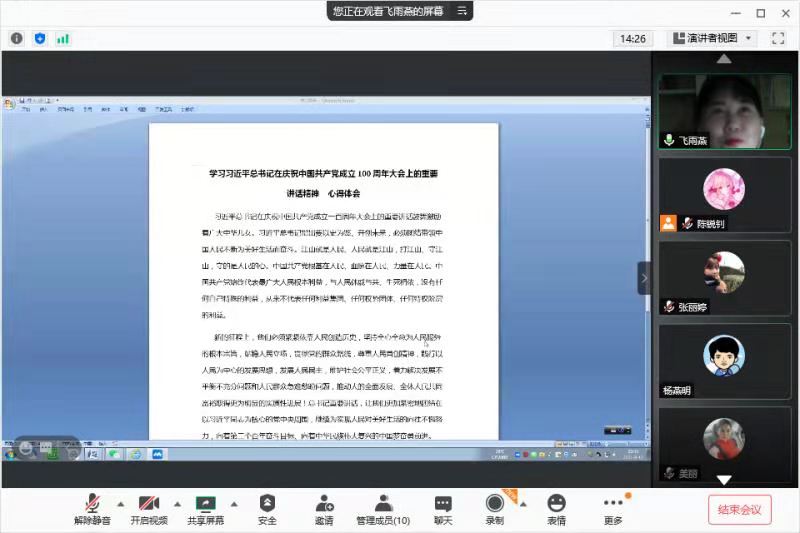Screen dimensions: 800x533
Task: Collapse the participant video side panel
Action: point(644,277)
